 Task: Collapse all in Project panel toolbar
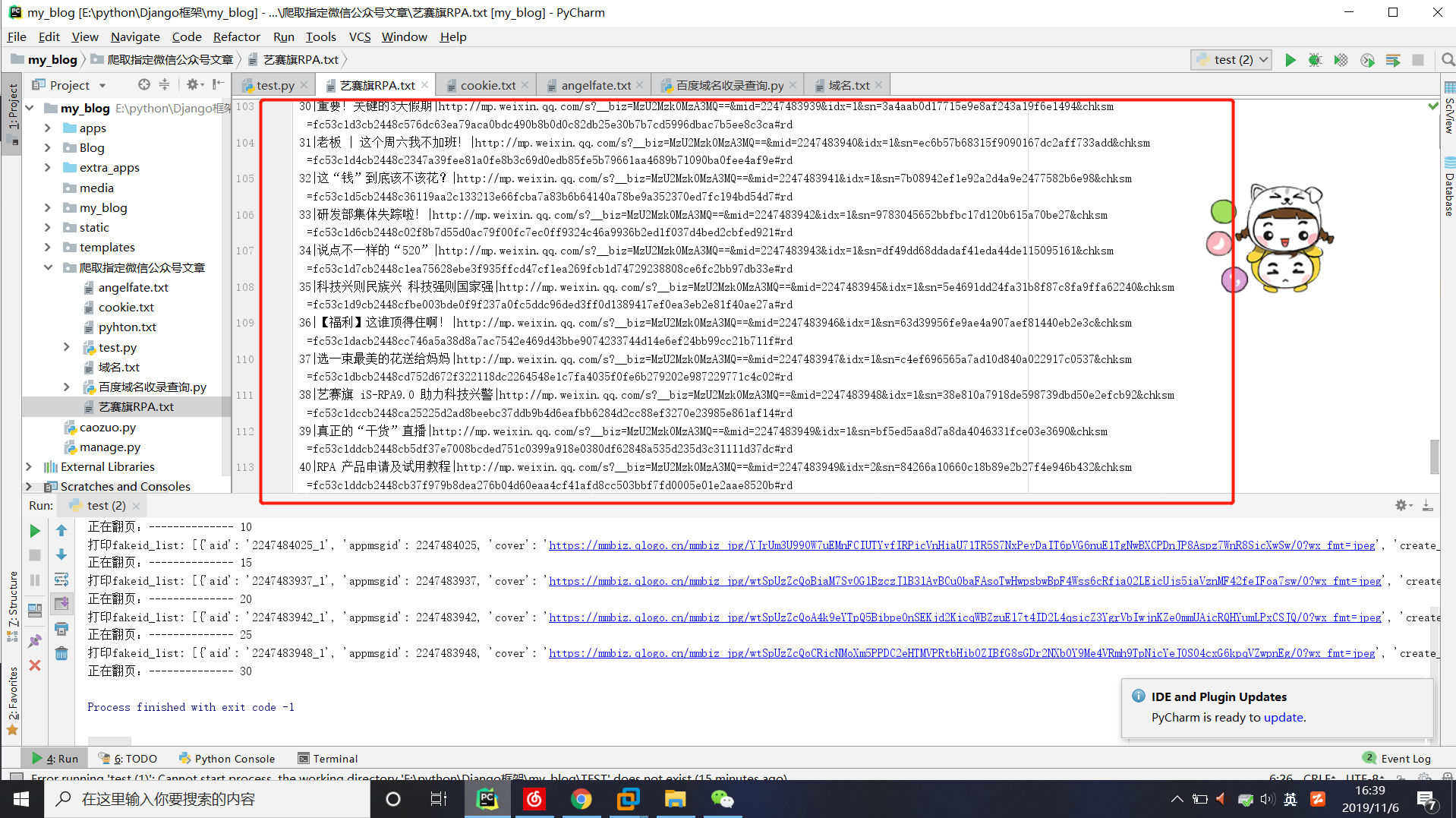(x=165, y=84)
